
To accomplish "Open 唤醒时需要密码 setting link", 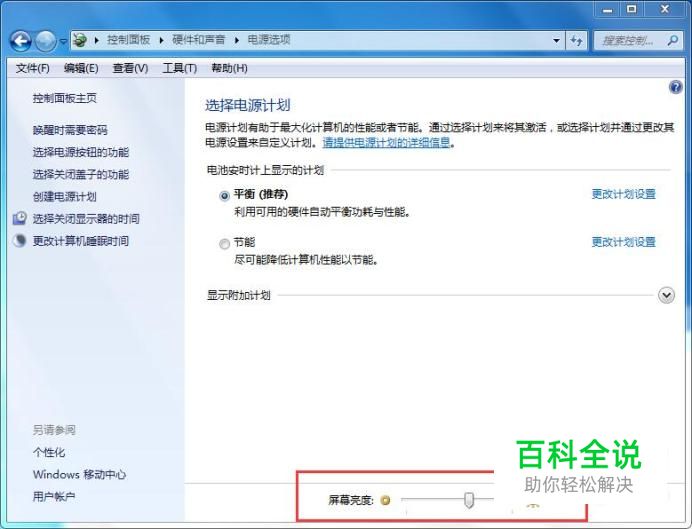I will click(70, 130).
